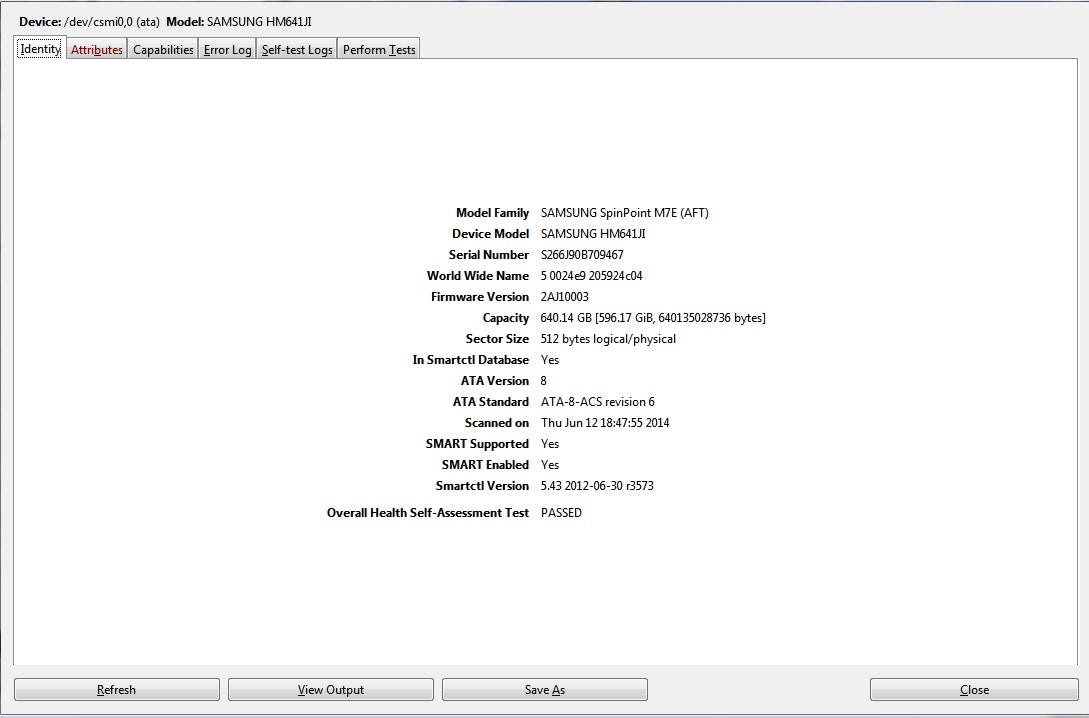The image size is (1089, 718).
Task: Select firmware version 2AJ10003
Action: 565,297
